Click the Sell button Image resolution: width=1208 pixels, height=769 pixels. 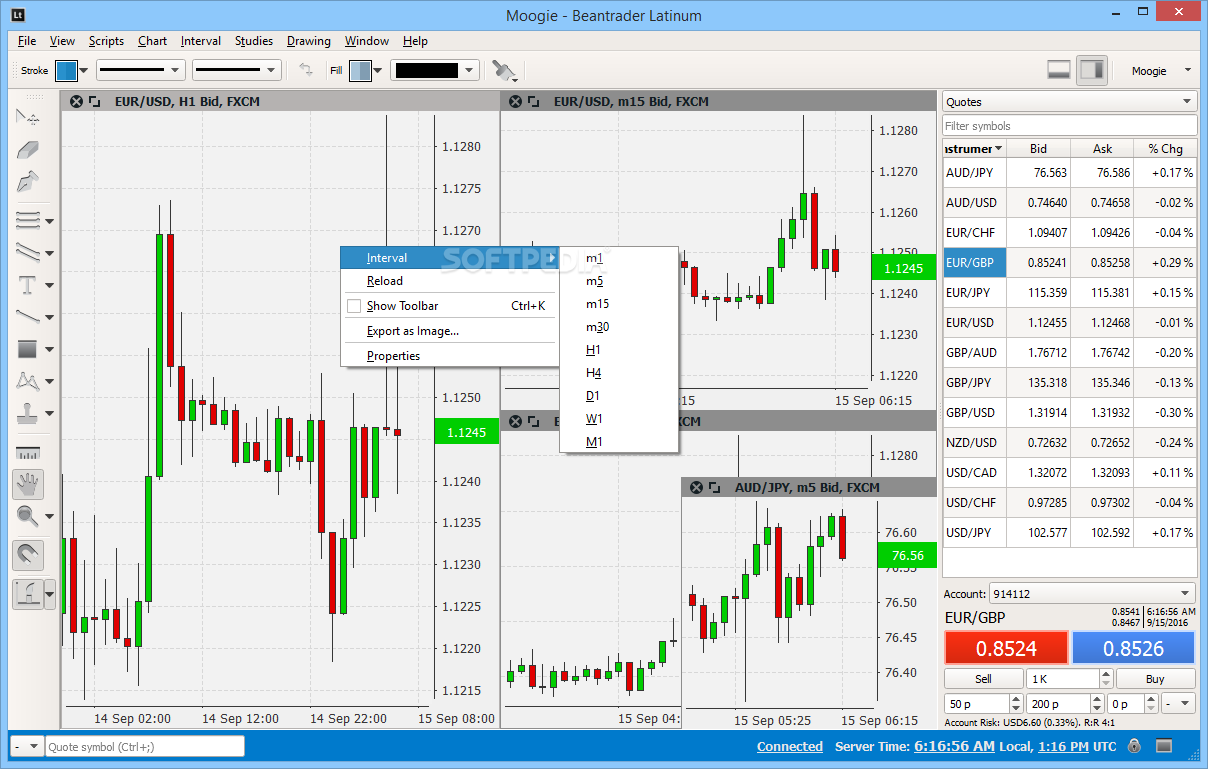[984, 679]
